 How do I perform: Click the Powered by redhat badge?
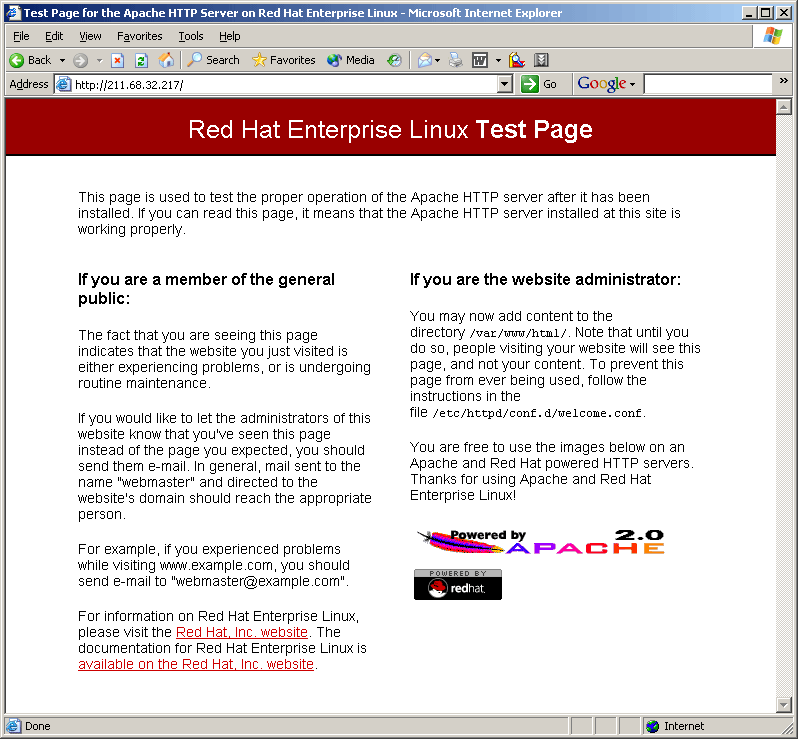(x=458, y=584)
